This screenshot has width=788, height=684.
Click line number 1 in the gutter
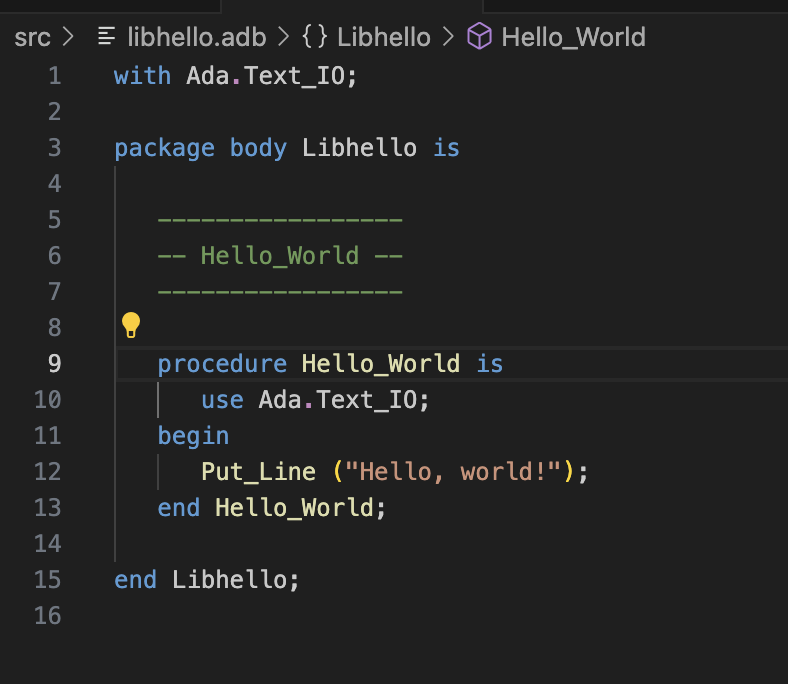click(x=53, y=76)
